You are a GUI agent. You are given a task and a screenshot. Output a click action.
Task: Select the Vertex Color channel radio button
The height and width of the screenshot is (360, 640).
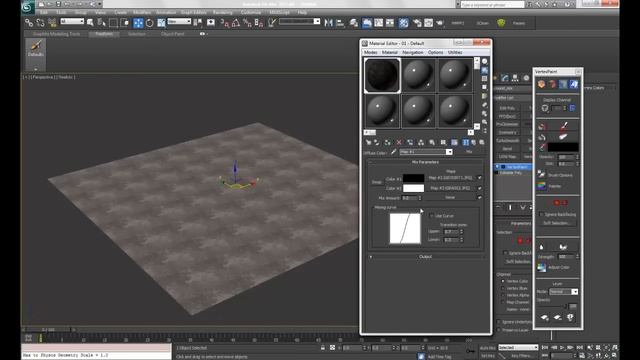click(x=503, y=281)
